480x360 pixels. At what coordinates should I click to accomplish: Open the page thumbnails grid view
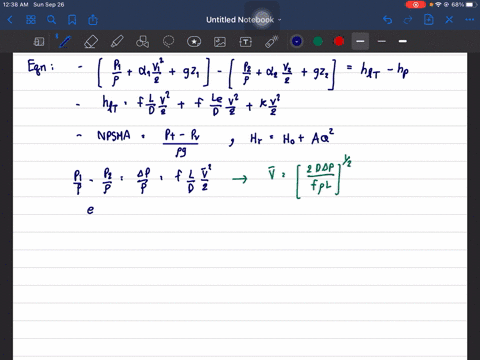[x=31, y=20]
